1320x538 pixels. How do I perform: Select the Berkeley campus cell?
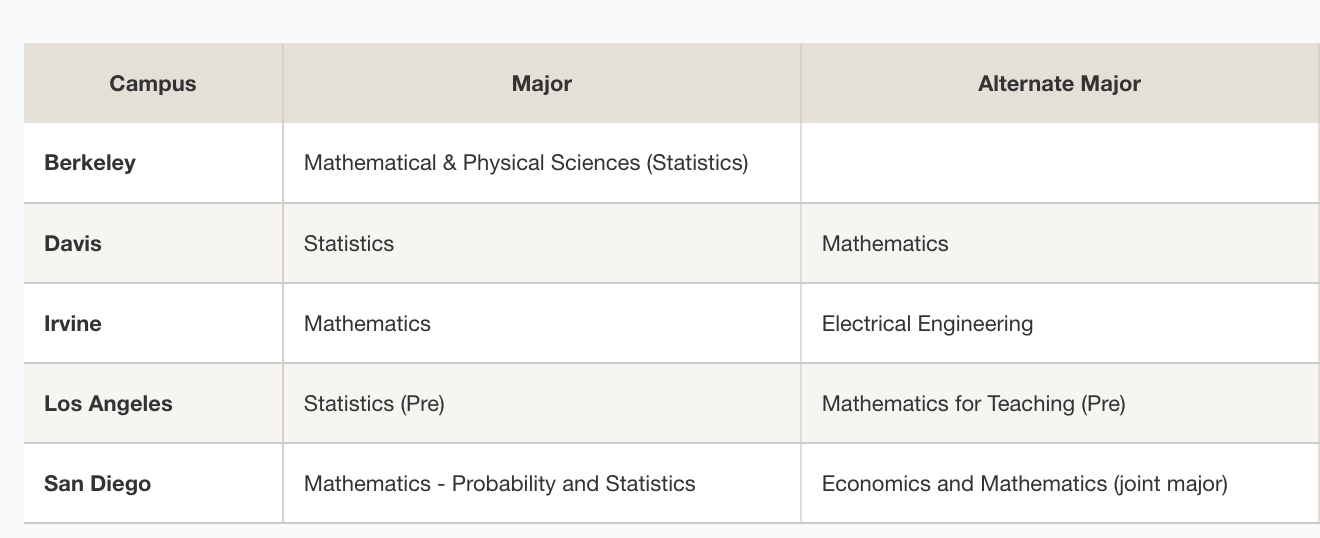pos(90,162)
